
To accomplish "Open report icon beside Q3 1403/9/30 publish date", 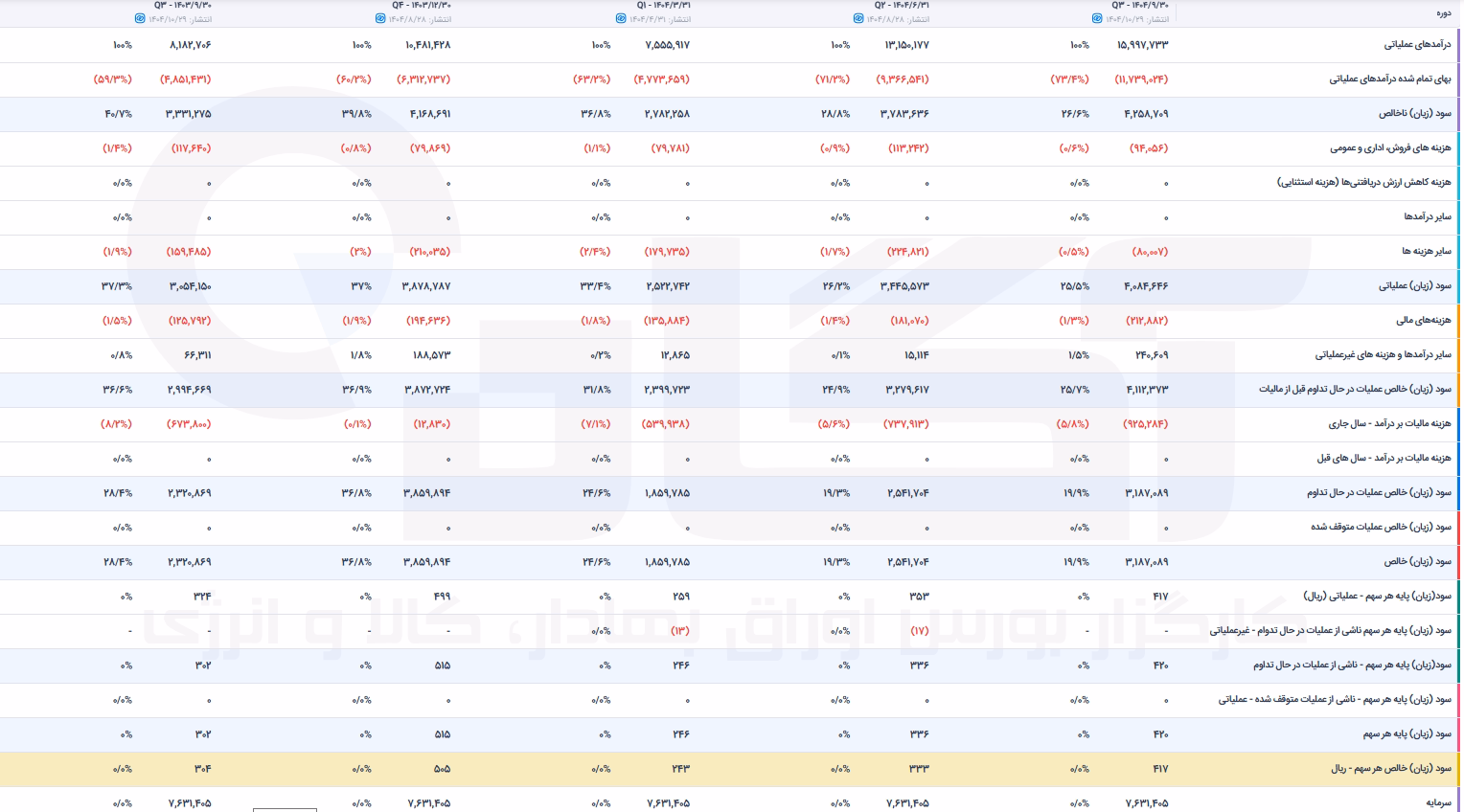I will pyautogui.click(x=140, y=19).
